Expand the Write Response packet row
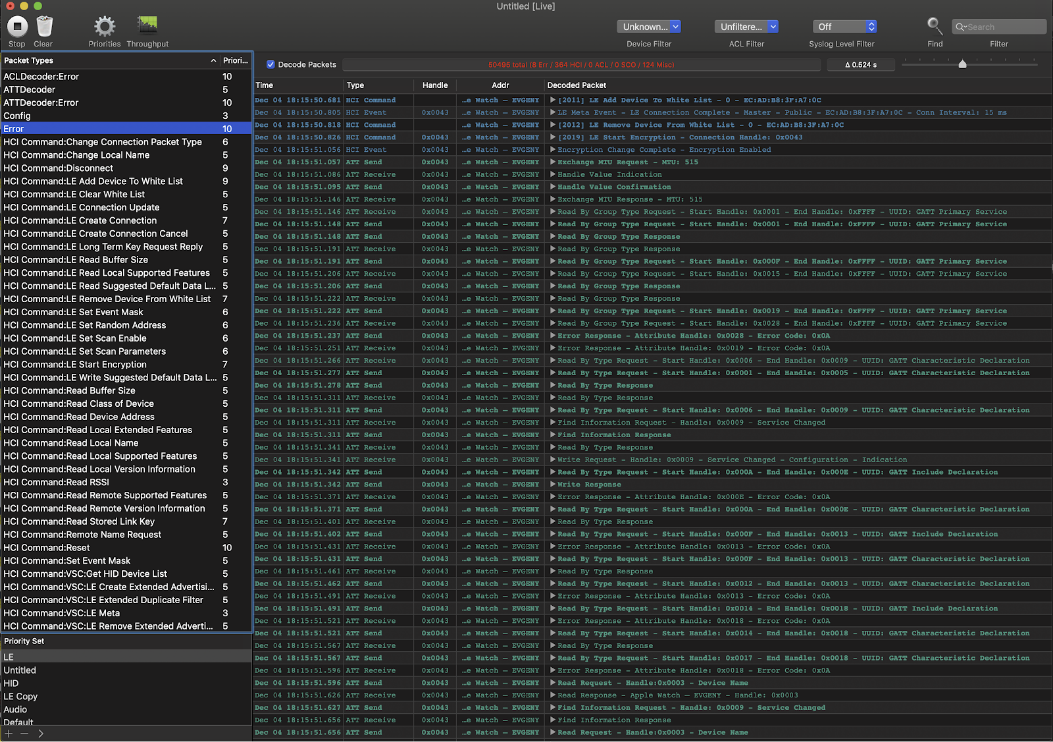1053x742 pixels. (553, 484)
